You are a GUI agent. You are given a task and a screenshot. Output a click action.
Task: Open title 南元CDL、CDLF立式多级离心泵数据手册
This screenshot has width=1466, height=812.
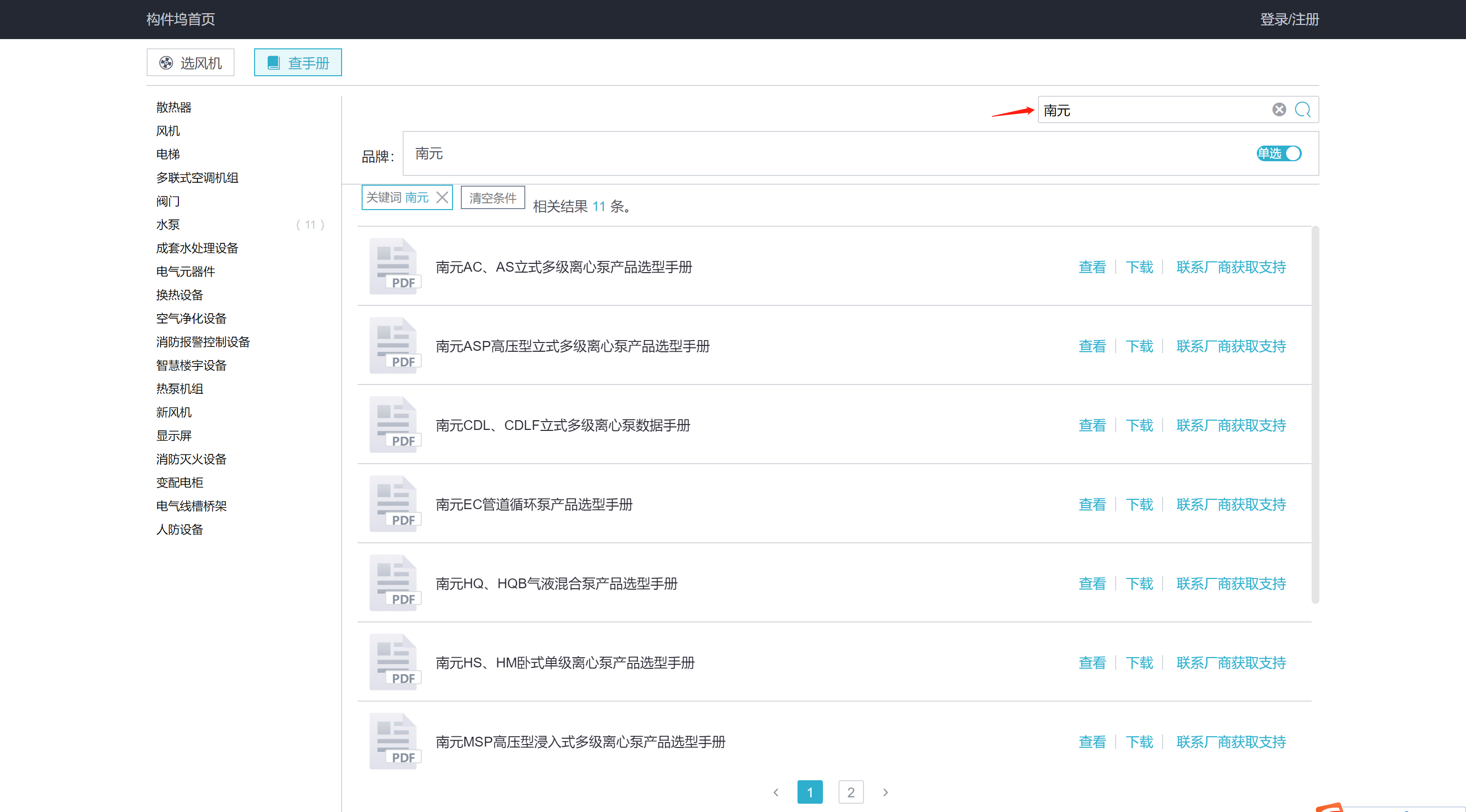pyautogui.click(x=562, y=425)
